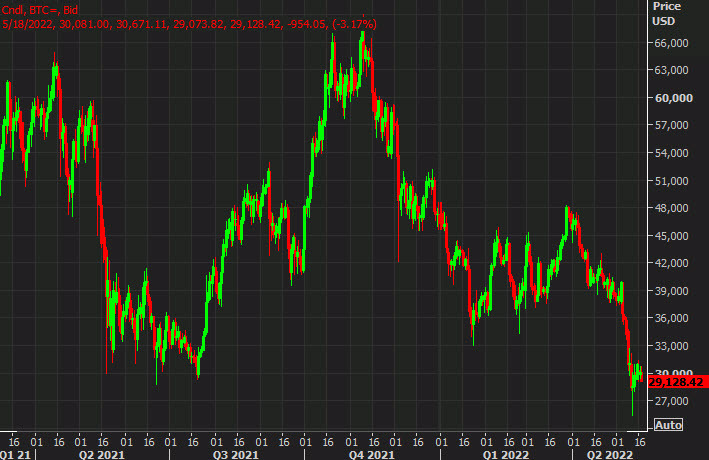Click the 33,000 price axis label
This screenshot has width=709, height=460.
point(672,345)
